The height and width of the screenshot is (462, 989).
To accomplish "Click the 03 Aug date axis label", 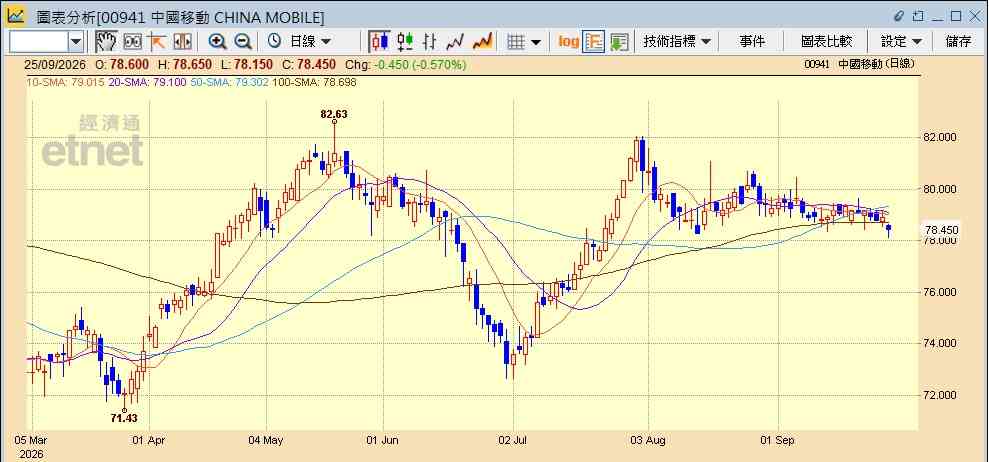I will [x=648, y=440].
